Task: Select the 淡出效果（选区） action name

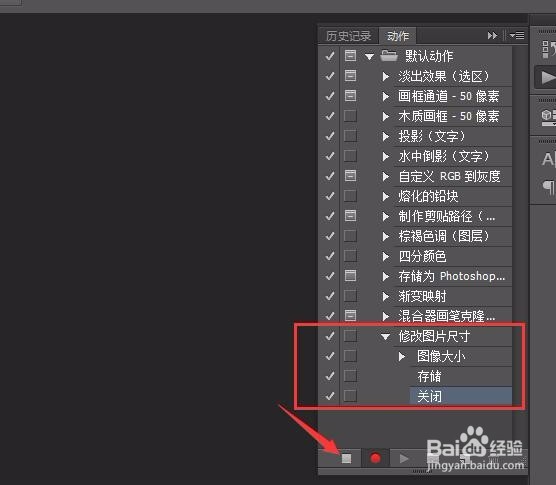Action: 444,76
